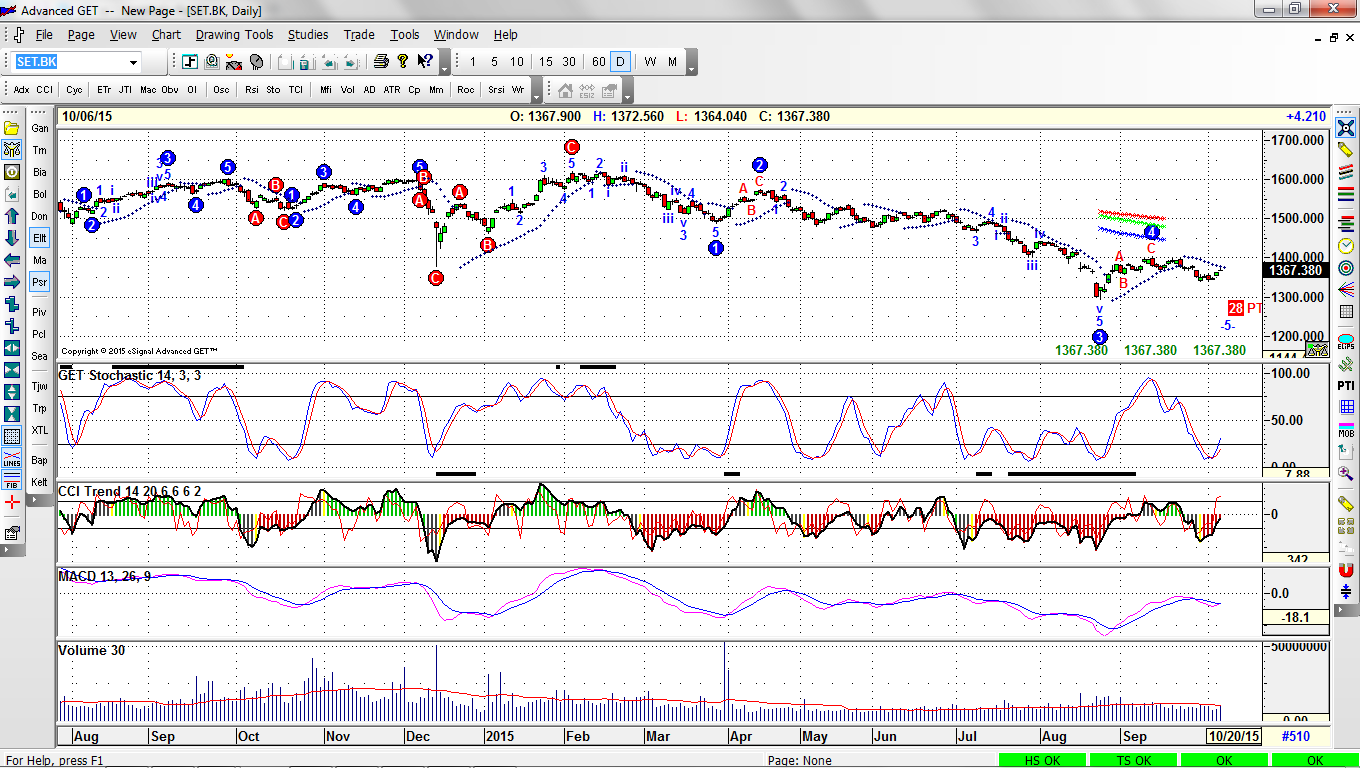
Task: Open the Studies menu
Action: (x=308, y=34)
